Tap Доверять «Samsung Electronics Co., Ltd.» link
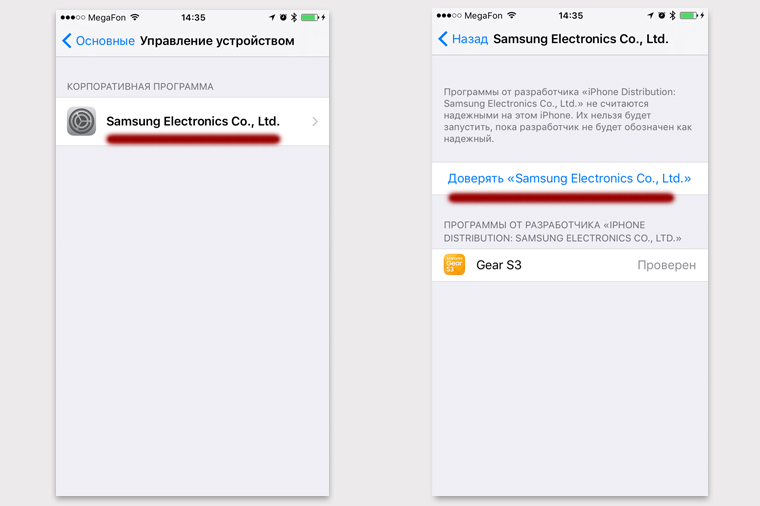This screenshot has width=760, height=506. [x=569, y=178]
